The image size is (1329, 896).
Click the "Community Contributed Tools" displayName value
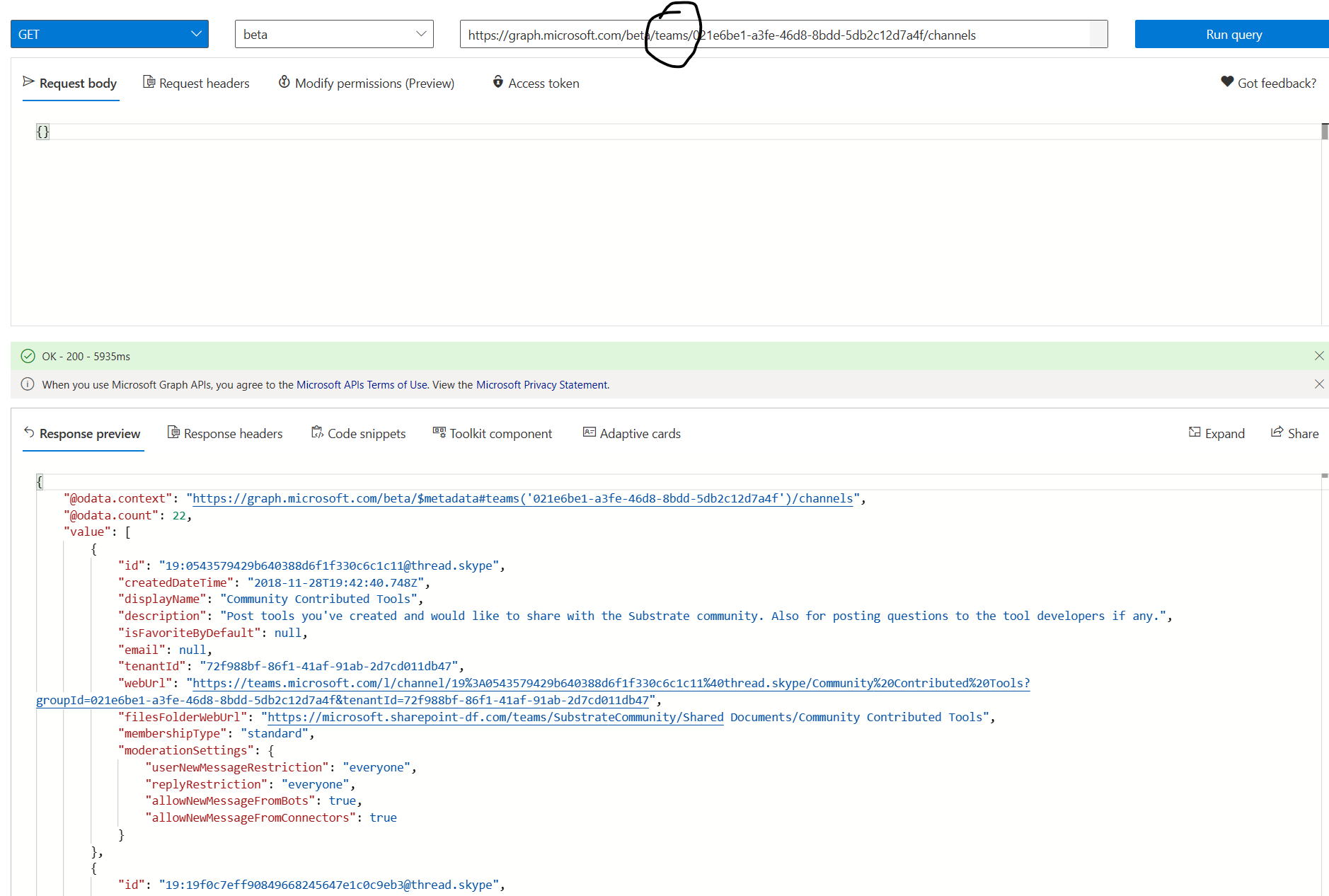pyautogui.click(x=318, y=599)
